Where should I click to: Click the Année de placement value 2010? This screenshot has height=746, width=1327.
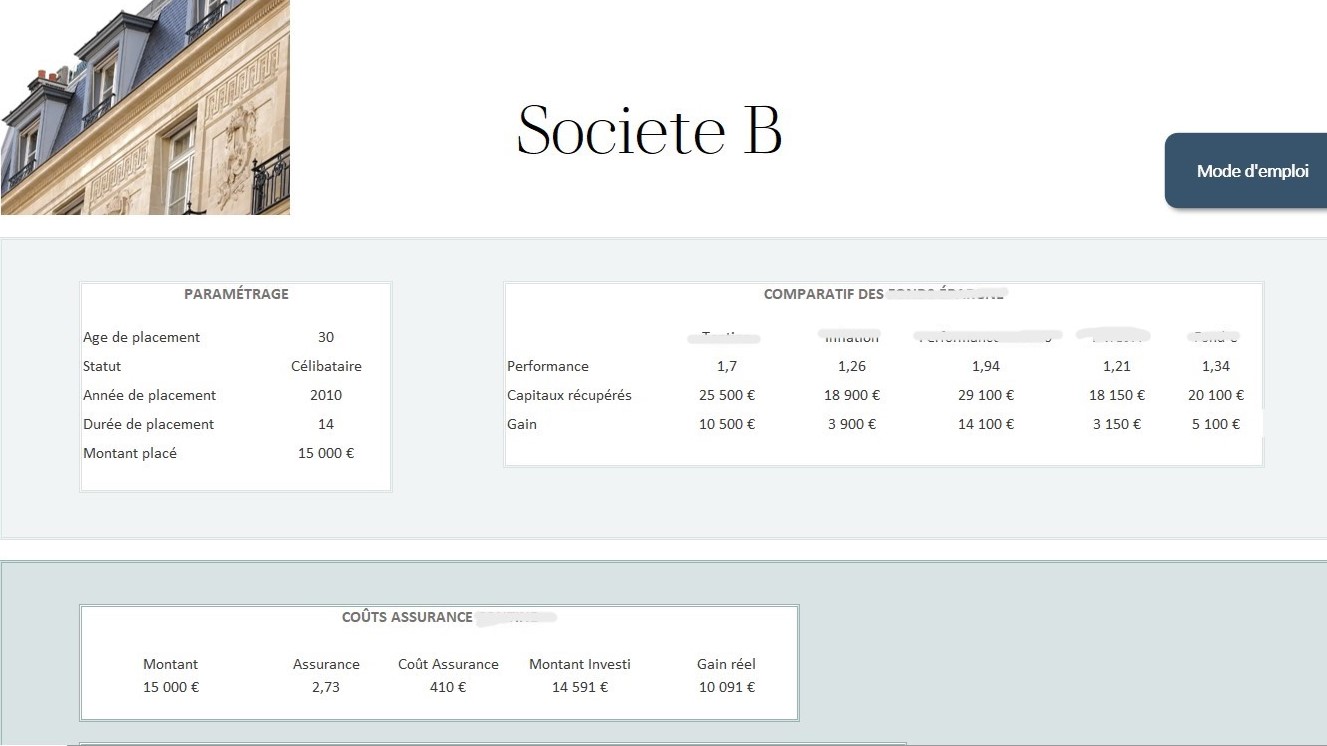tap(326, 395)
